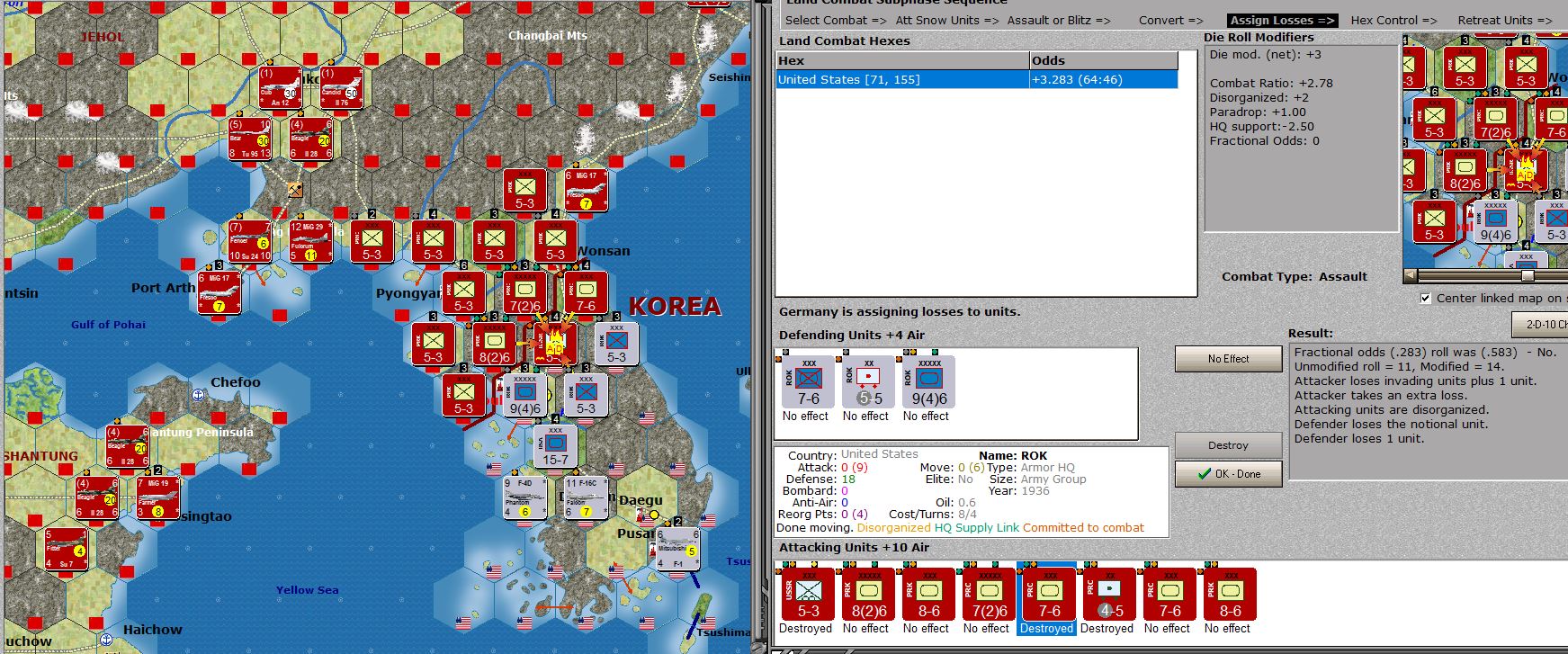Open the 2-D-10 chart button
Viewport: 1568px width, 654px height.
pyautogui.click(x=1540, y=324)
